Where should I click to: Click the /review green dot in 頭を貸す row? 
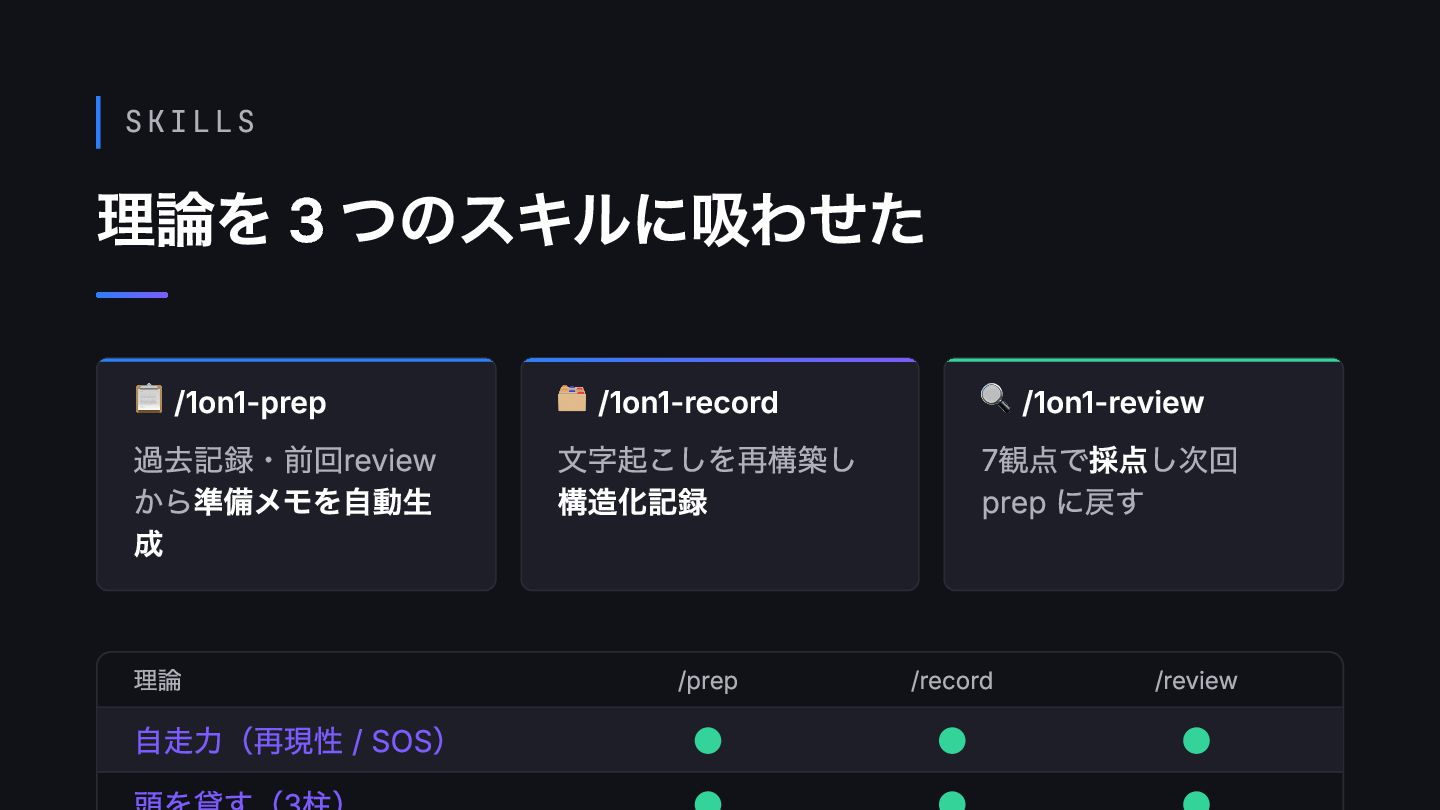tap(1196, 801)
